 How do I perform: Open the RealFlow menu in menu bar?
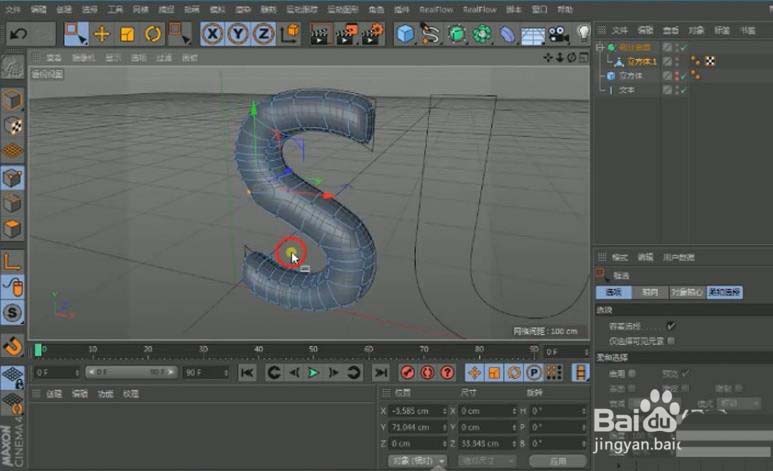436,8
